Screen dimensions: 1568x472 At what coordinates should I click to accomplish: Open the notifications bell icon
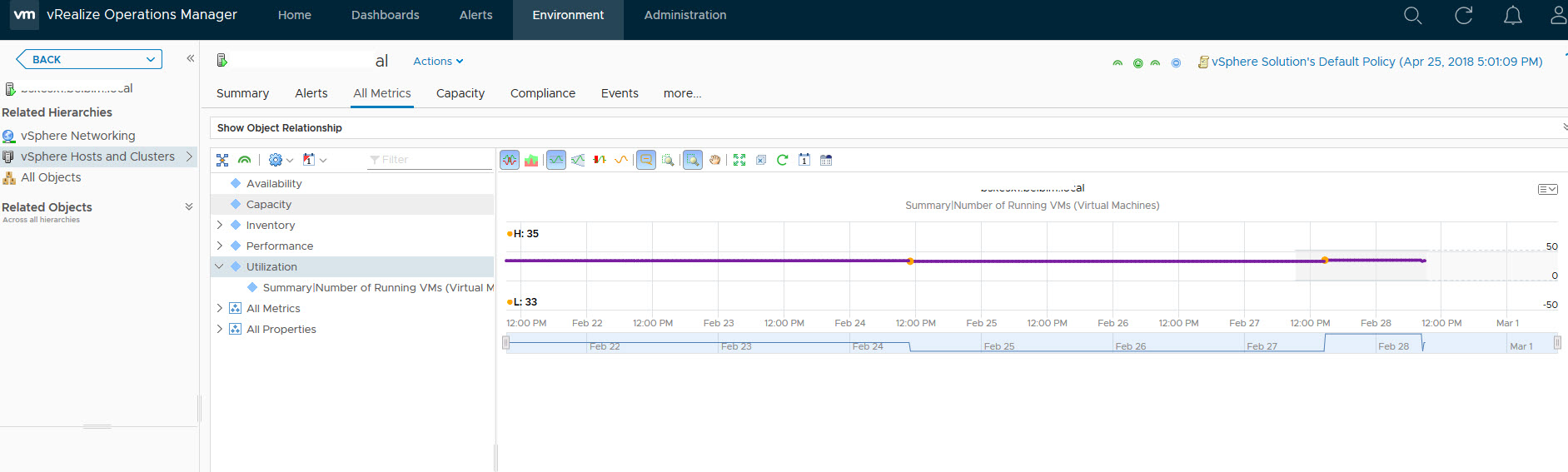1512,16
